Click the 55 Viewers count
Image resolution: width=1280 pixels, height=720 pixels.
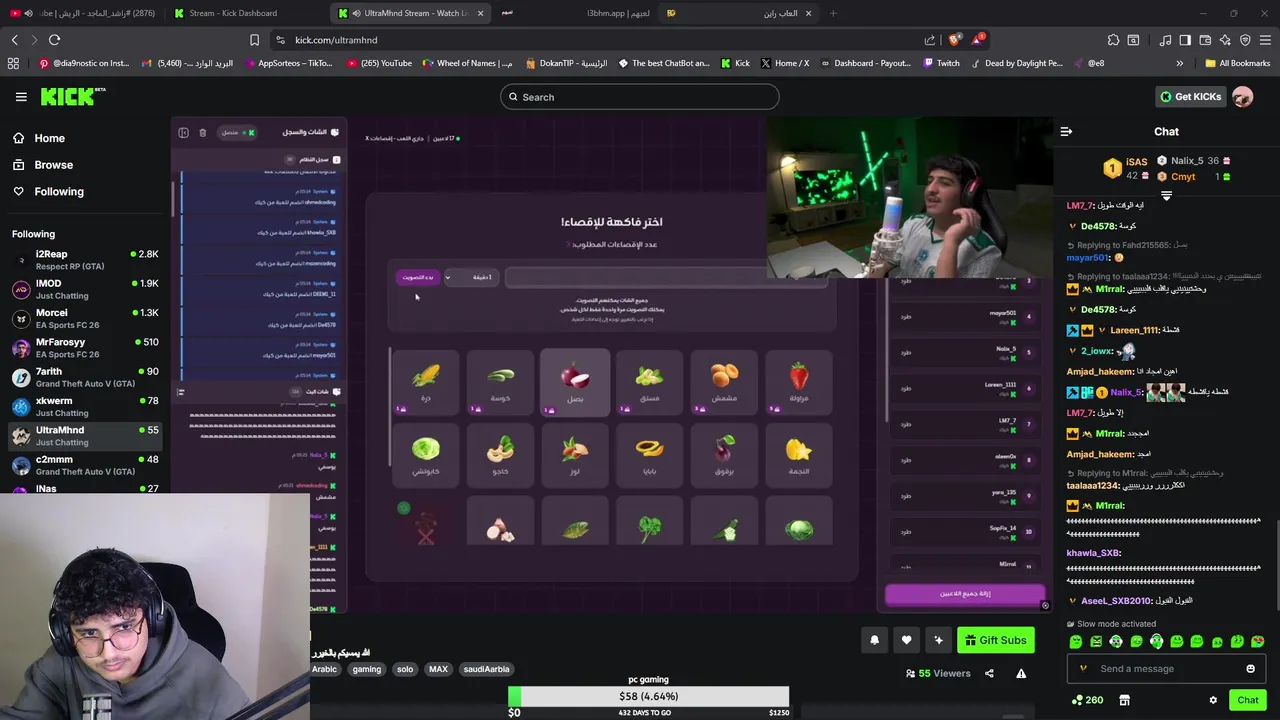pos(938,673)
